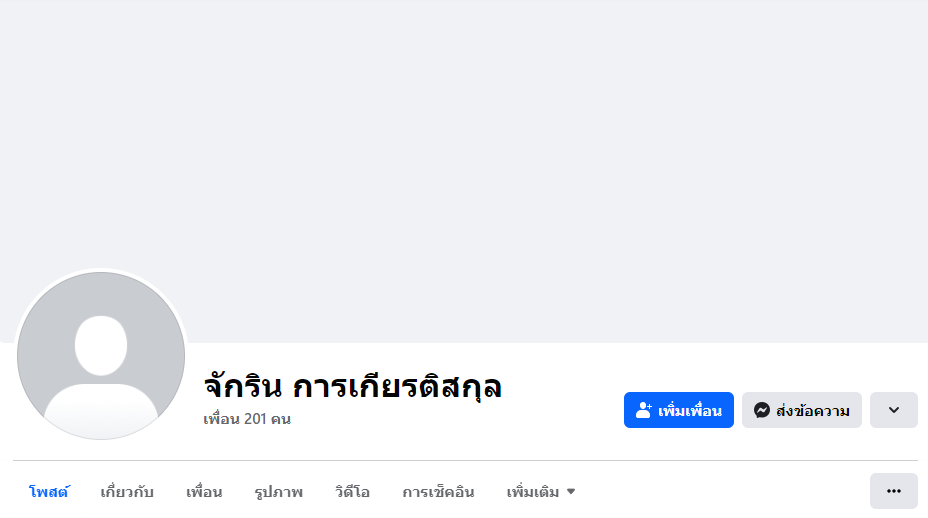
Task: Click the default silhouette profile picture
Action: coord(101,356)
